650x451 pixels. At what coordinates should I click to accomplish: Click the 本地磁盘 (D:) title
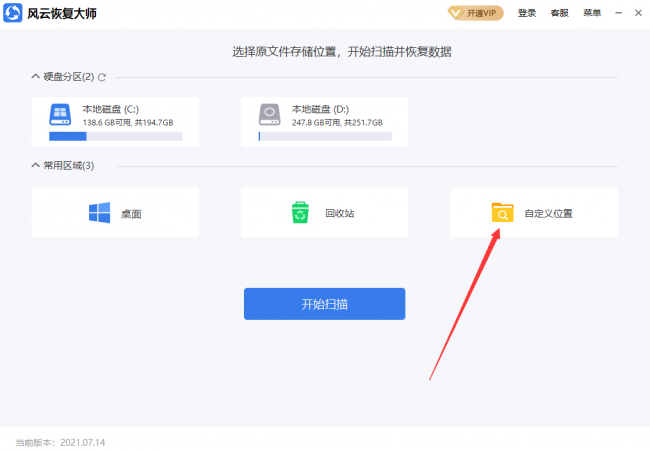coord(320,109)
